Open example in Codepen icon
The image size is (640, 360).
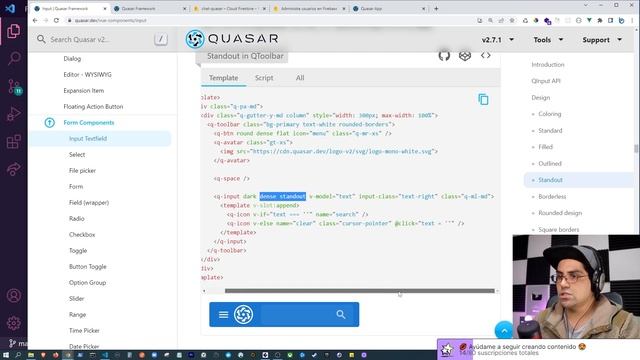click(x=465, y=55)
